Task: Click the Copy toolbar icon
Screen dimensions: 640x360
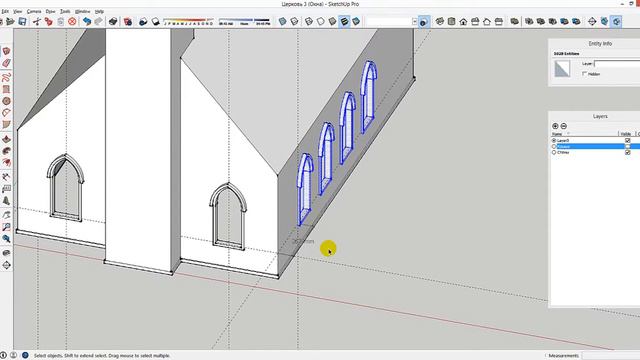Action: [49, 21]
